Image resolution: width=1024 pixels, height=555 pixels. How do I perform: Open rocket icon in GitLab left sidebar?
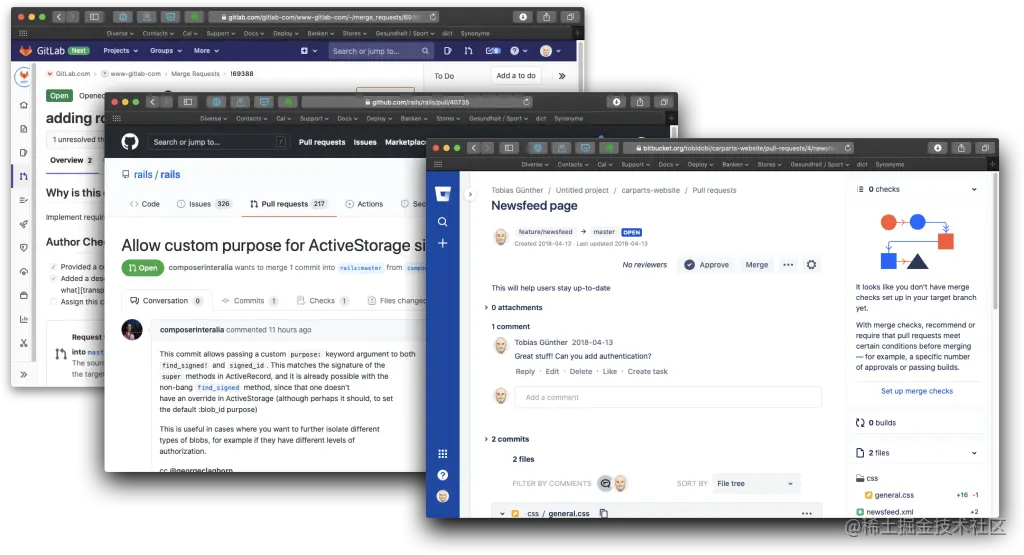(24, 224)
